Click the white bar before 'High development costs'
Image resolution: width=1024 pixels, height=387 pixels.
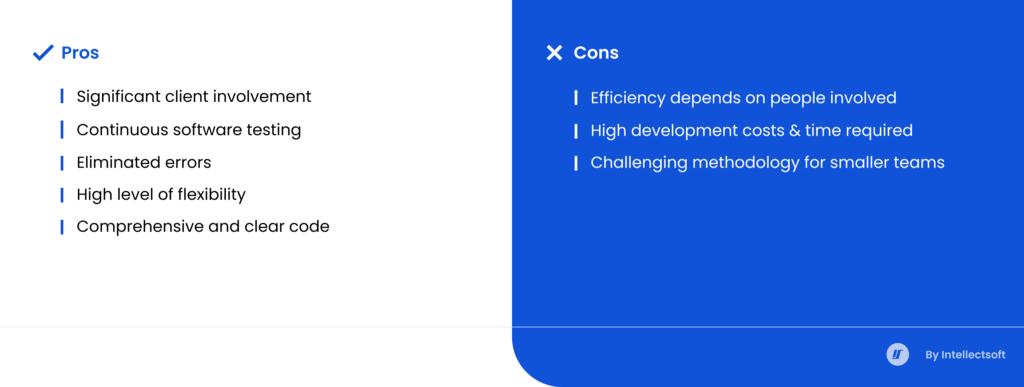click(575, 131)
